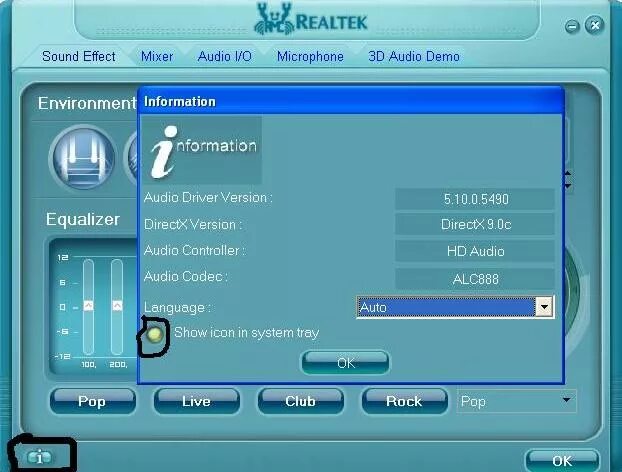Click the DirectX 9.0c value field
This screenshot has width=622, height=472.
pos(475,224)
